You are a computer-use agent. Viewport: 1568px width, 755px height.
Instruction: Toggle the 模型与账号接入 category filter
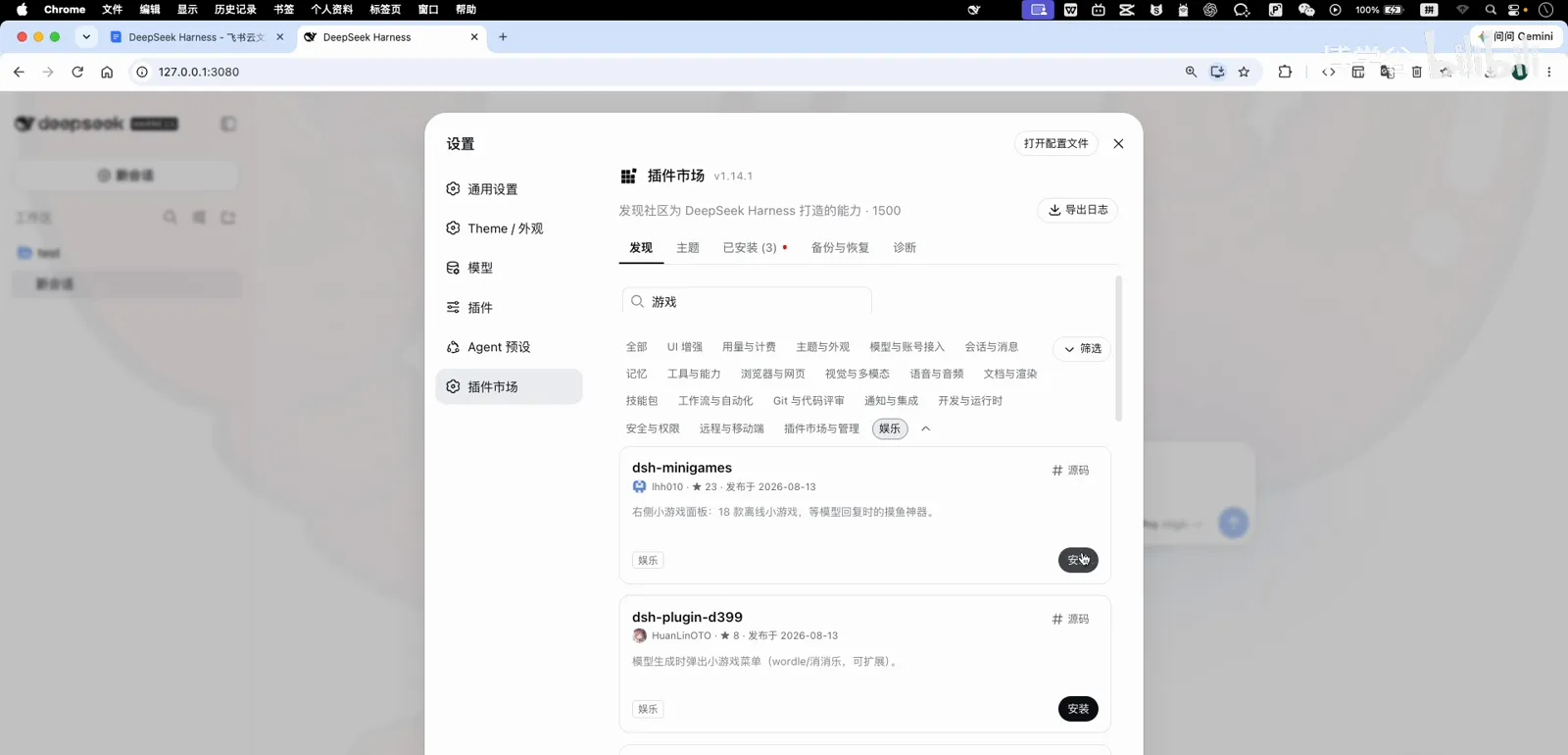[x=907, y=347]
